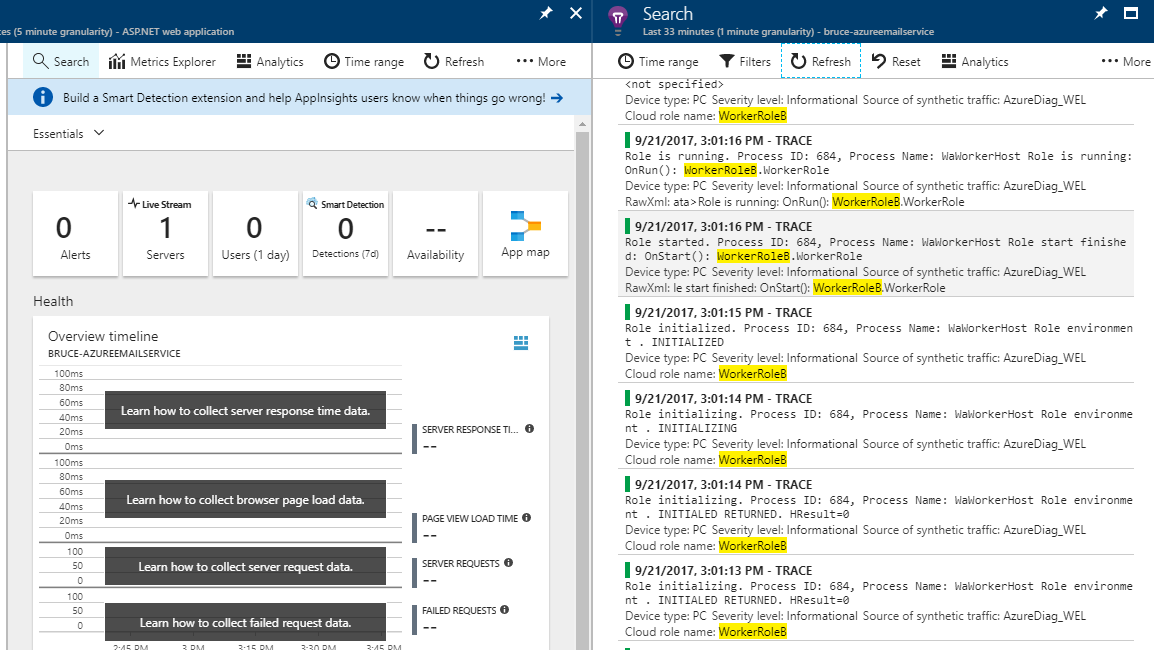Click info icon next to Server Response Time

tap(529, 429)
